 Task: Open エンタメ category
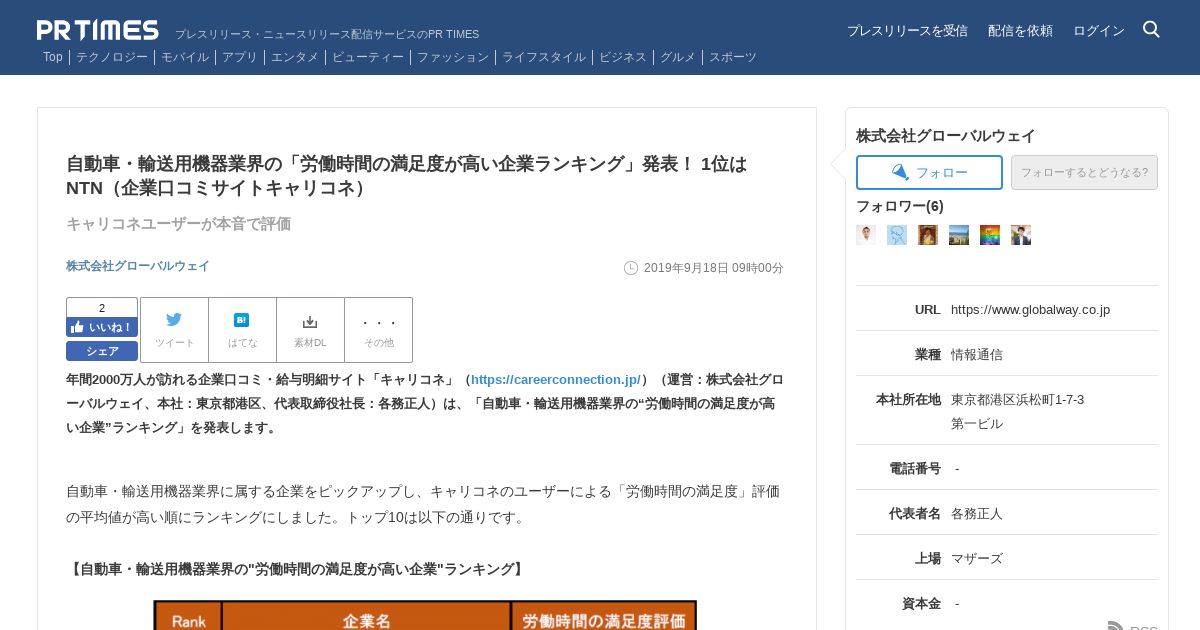[x=295, y=57]
